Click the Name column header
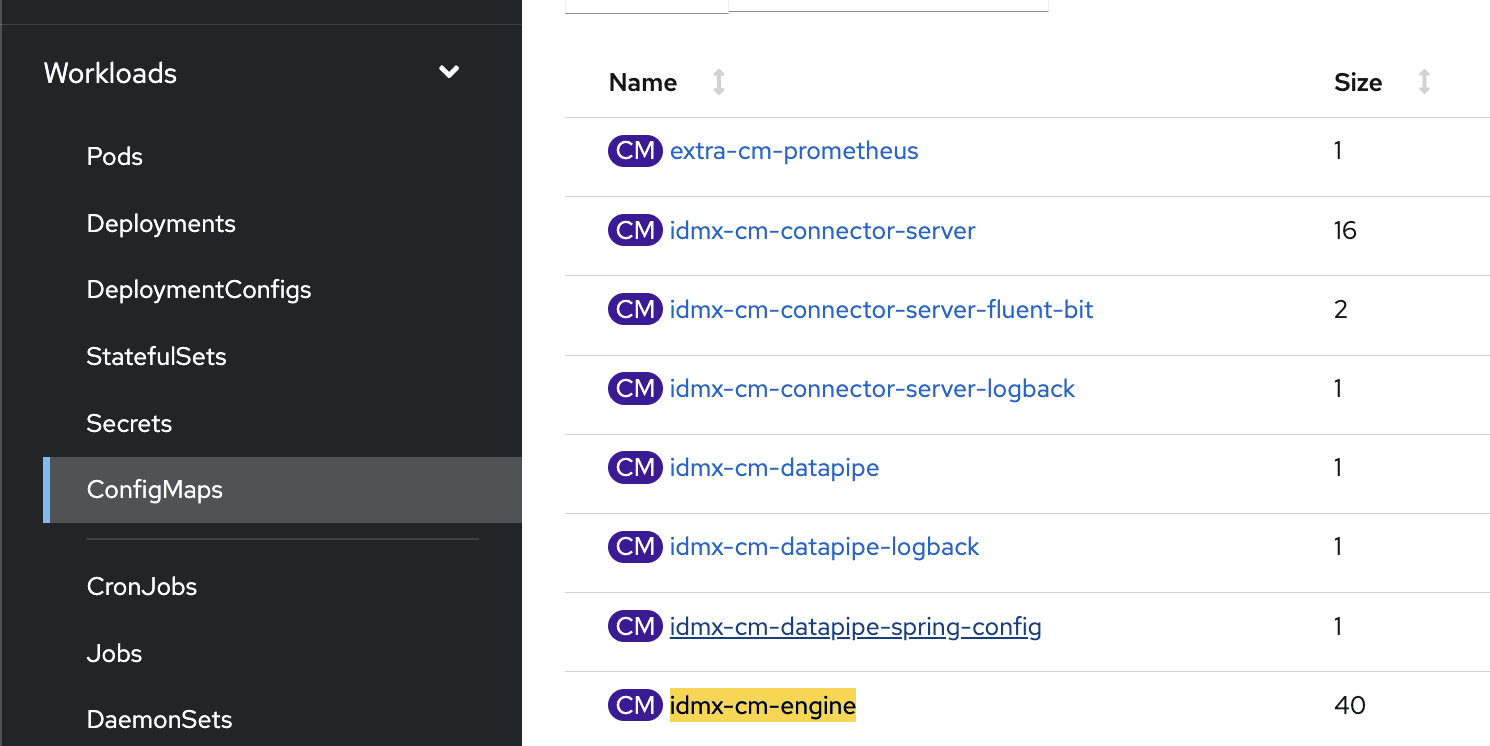The image size is (1490, 746). [643, 82]
